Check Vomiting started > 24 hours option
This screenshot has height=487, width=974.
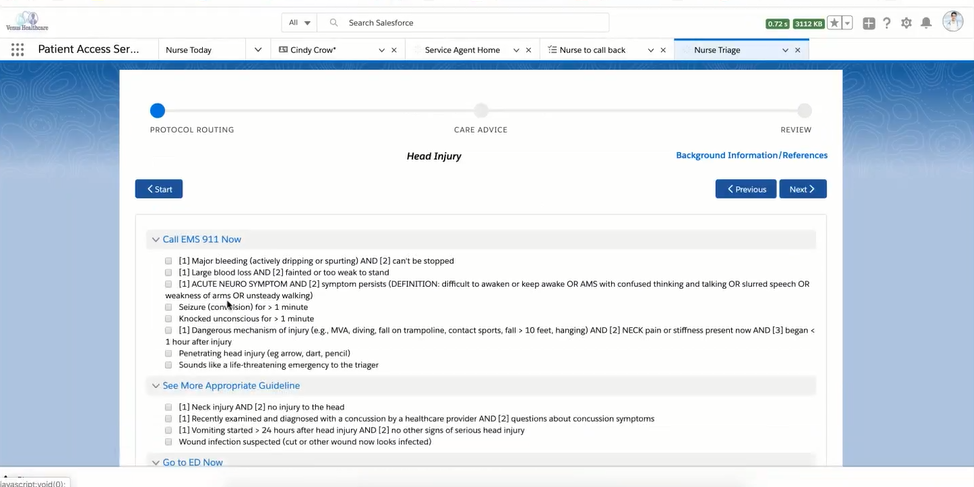(x=168, y=430)
